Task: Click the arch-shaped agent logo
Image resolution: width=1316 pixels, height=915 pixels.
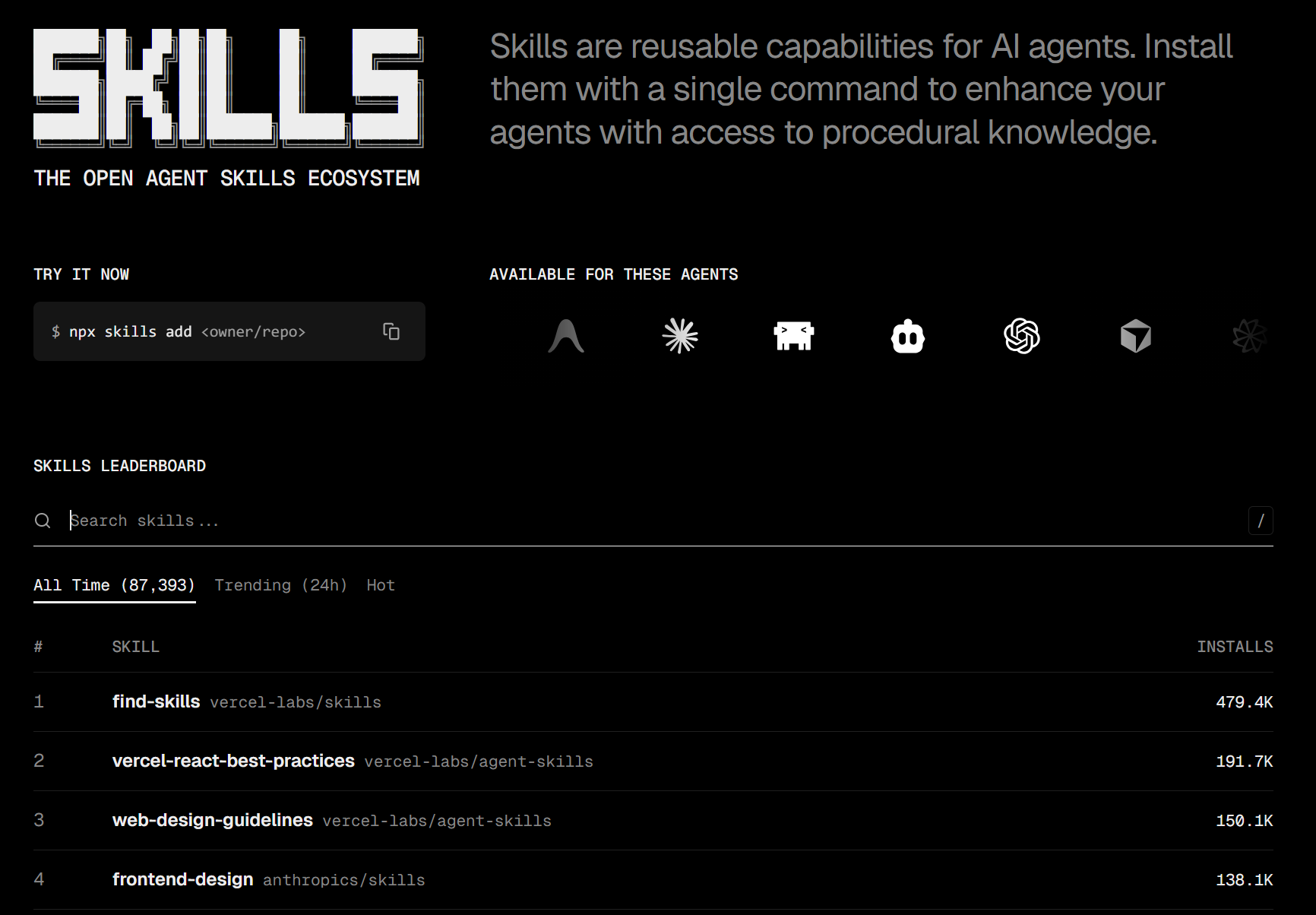Action: coord(566,336)
